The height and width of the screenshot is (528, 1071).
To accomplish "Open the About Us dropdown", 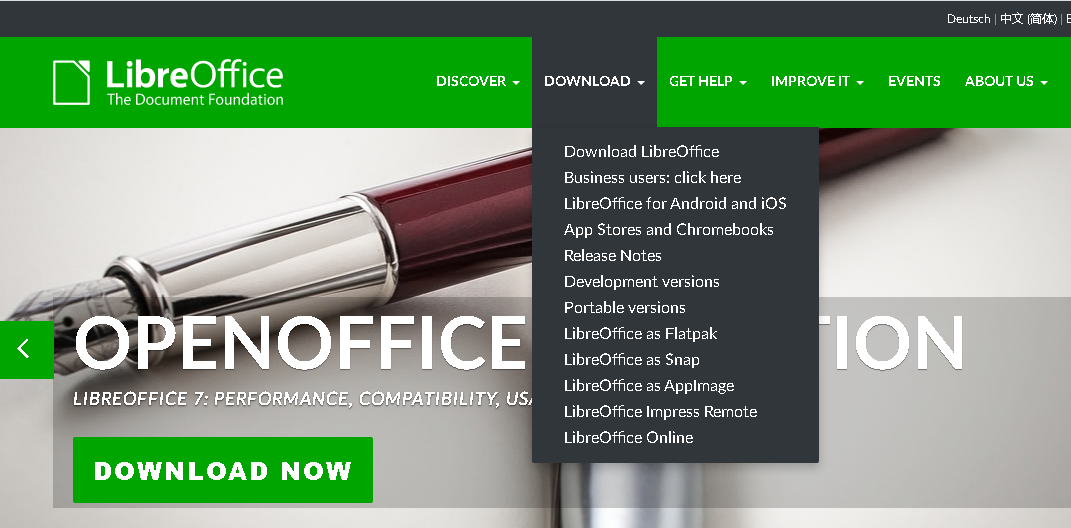I will tap(1005, 81).
